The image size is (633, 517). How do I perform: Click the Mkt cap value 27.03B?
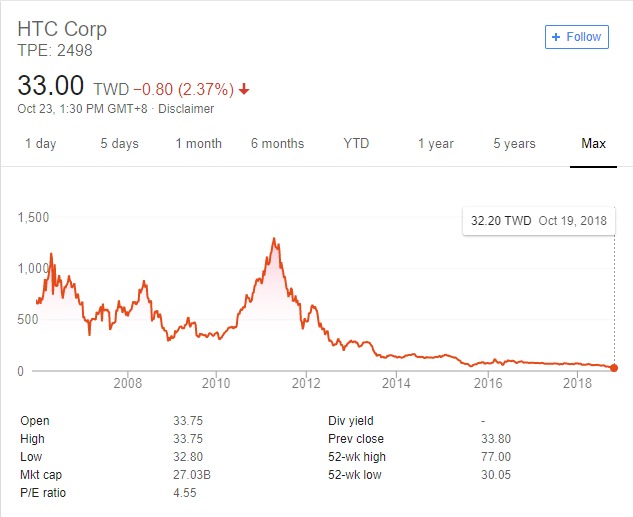pos(192,475)
